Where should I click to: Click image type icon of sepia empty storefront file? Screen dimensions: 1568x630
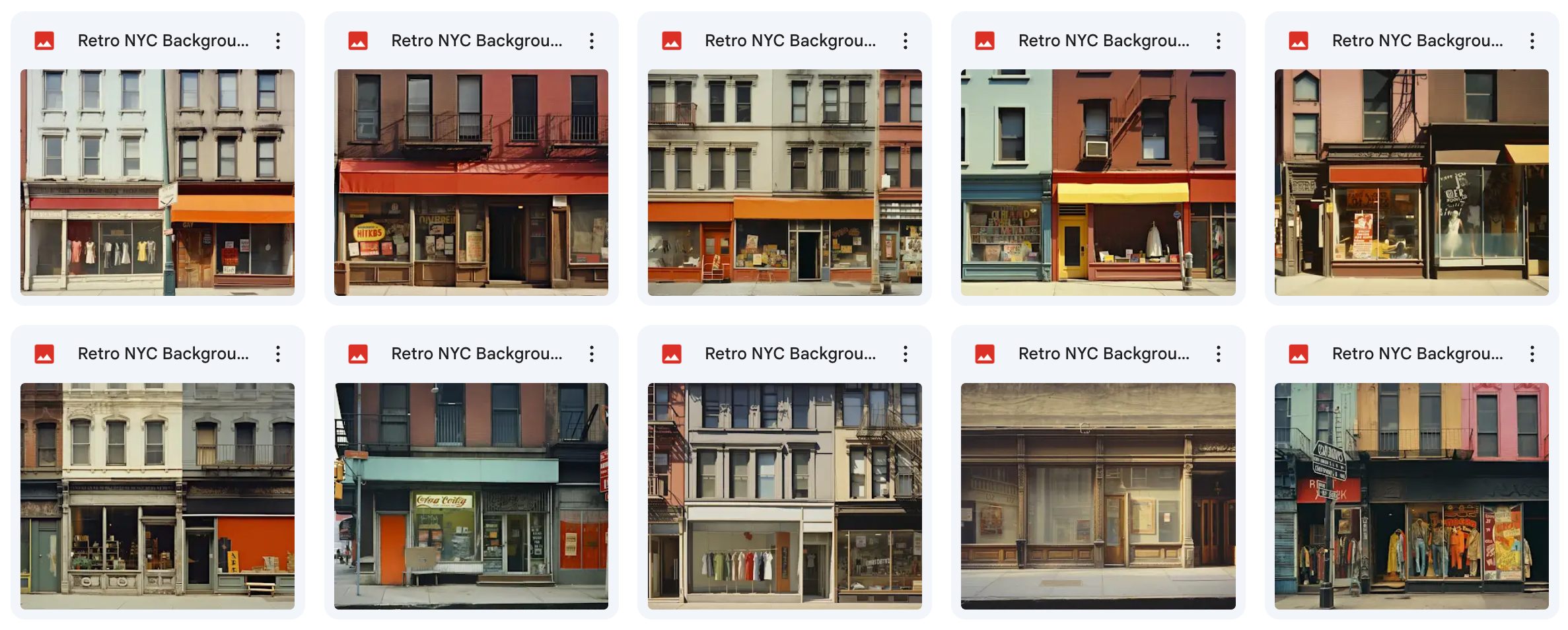pyautogui.click(x=985, y=354)
